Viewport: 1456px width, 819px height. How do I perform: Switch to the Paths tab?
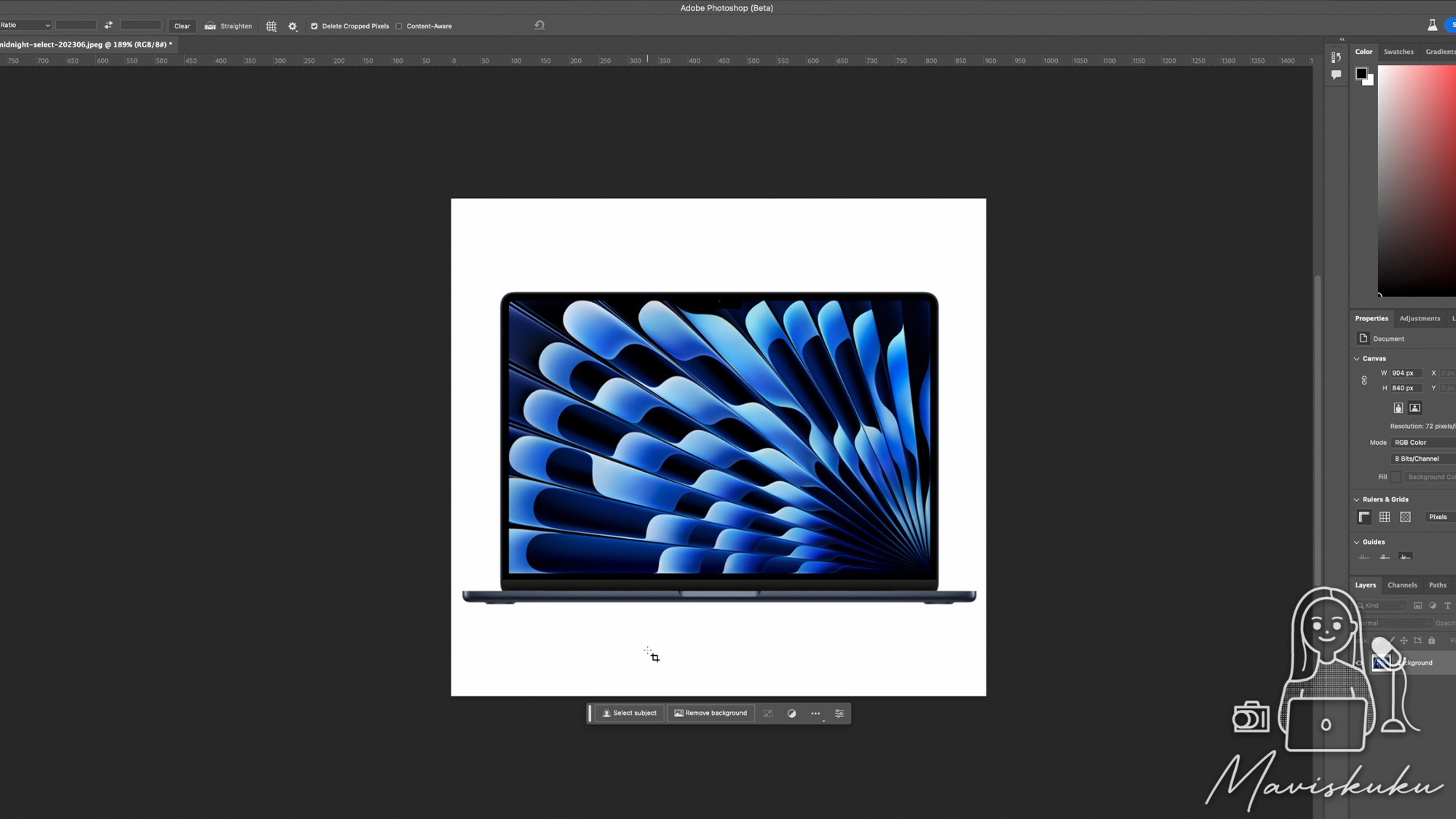[1437, 585]
